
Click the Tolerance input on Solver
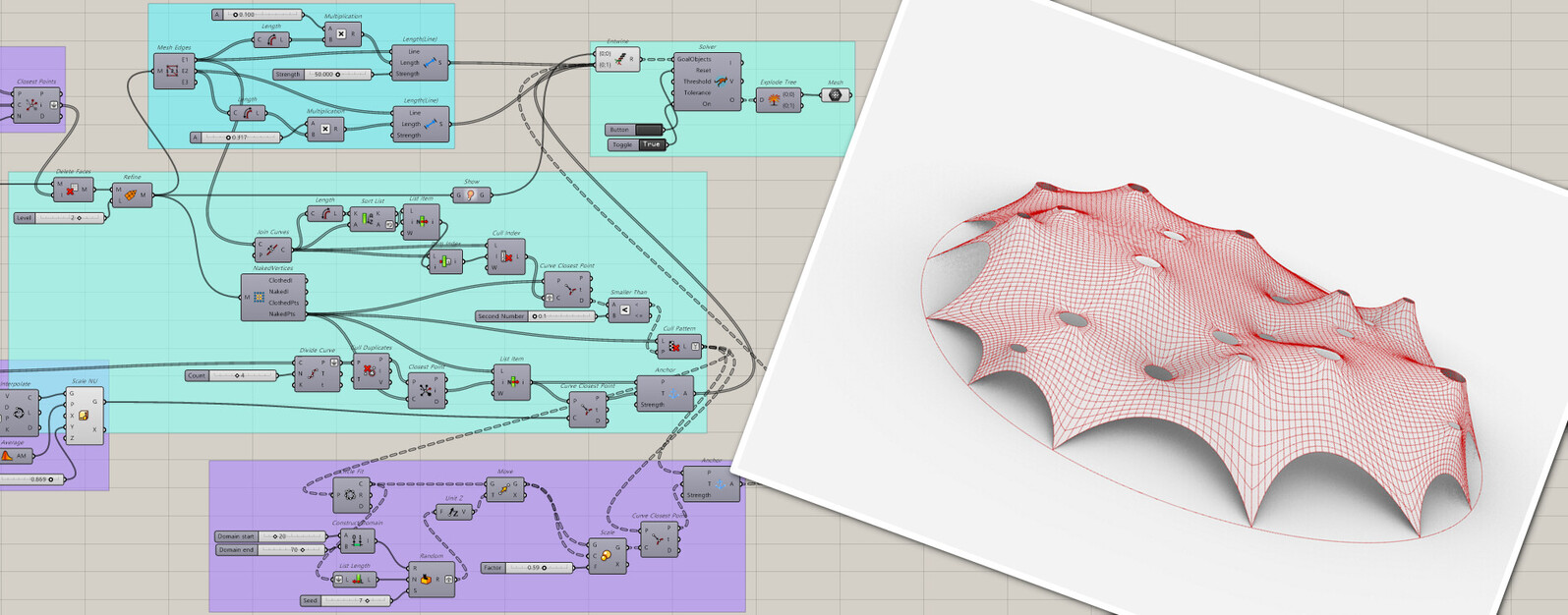pos(697,93)
